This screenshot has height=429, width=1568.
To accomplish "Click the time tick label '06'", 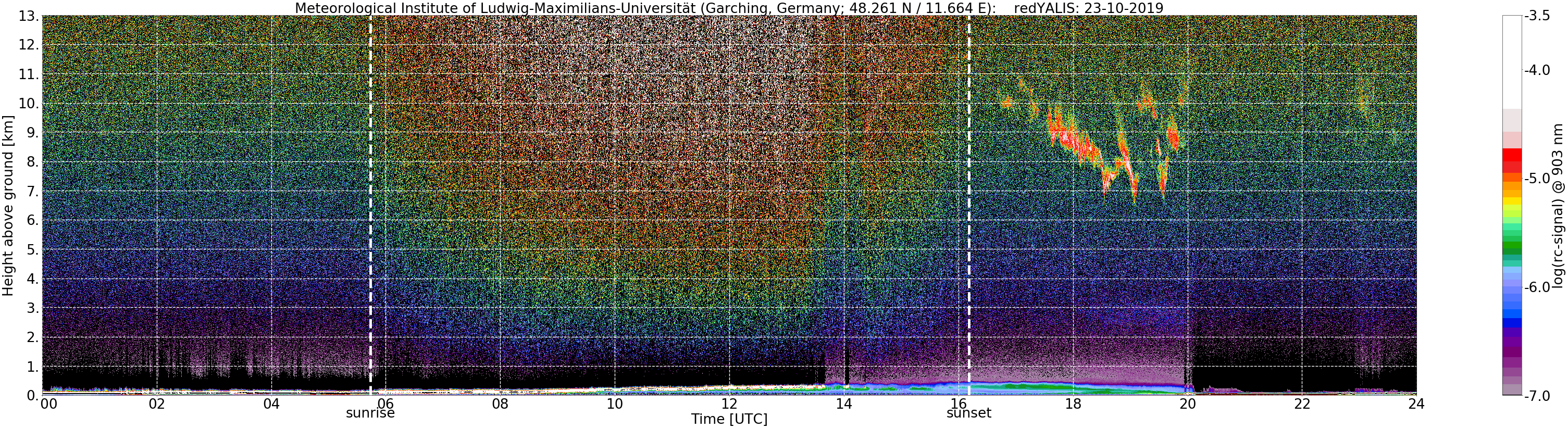I will pos(386,405).
